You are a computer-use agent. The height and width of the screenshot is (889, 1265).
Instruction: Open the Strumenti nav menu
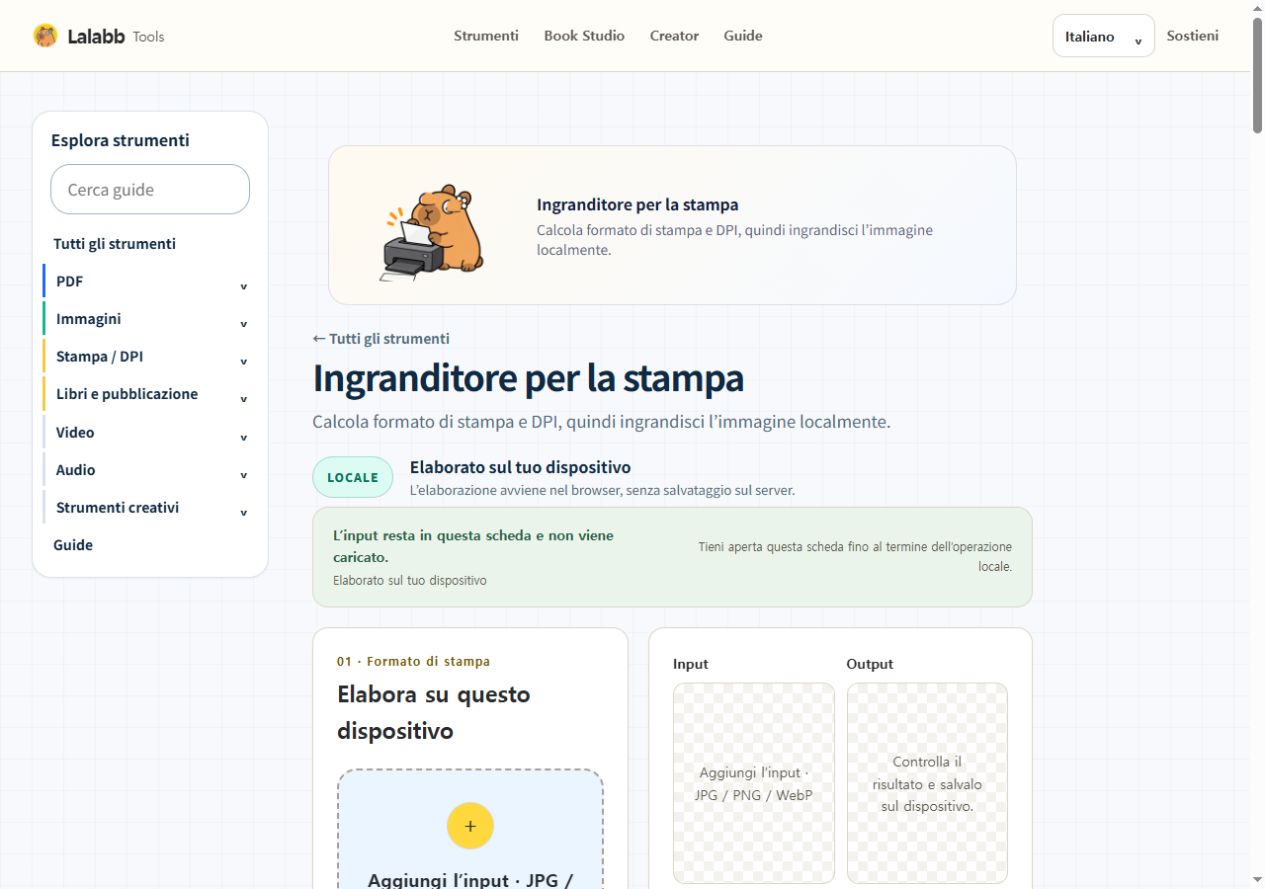(486, 36)
